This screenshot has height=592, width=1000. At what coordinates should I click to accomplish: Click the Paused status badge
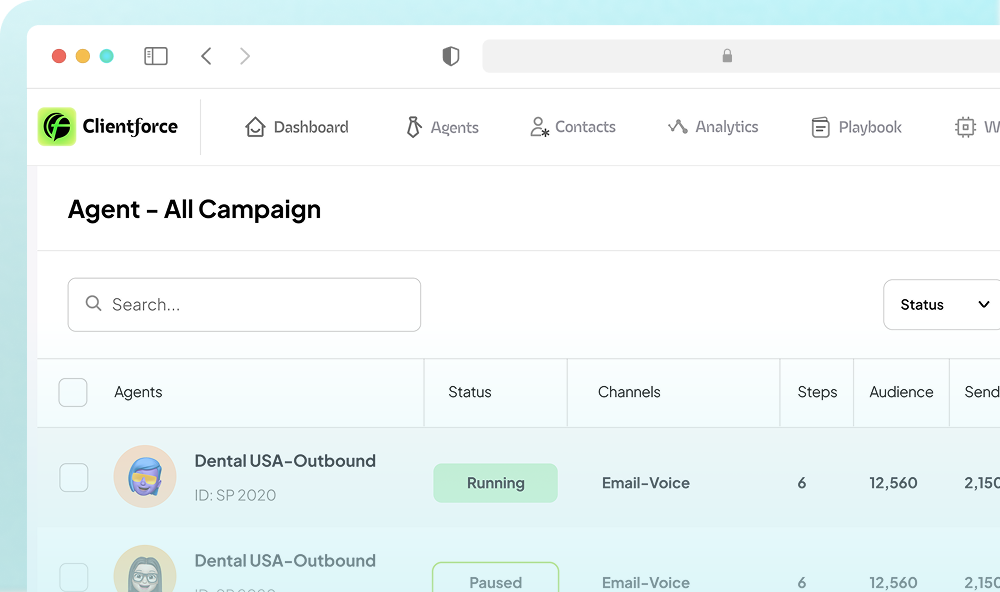pyautogui.click(x=495, y=579)
